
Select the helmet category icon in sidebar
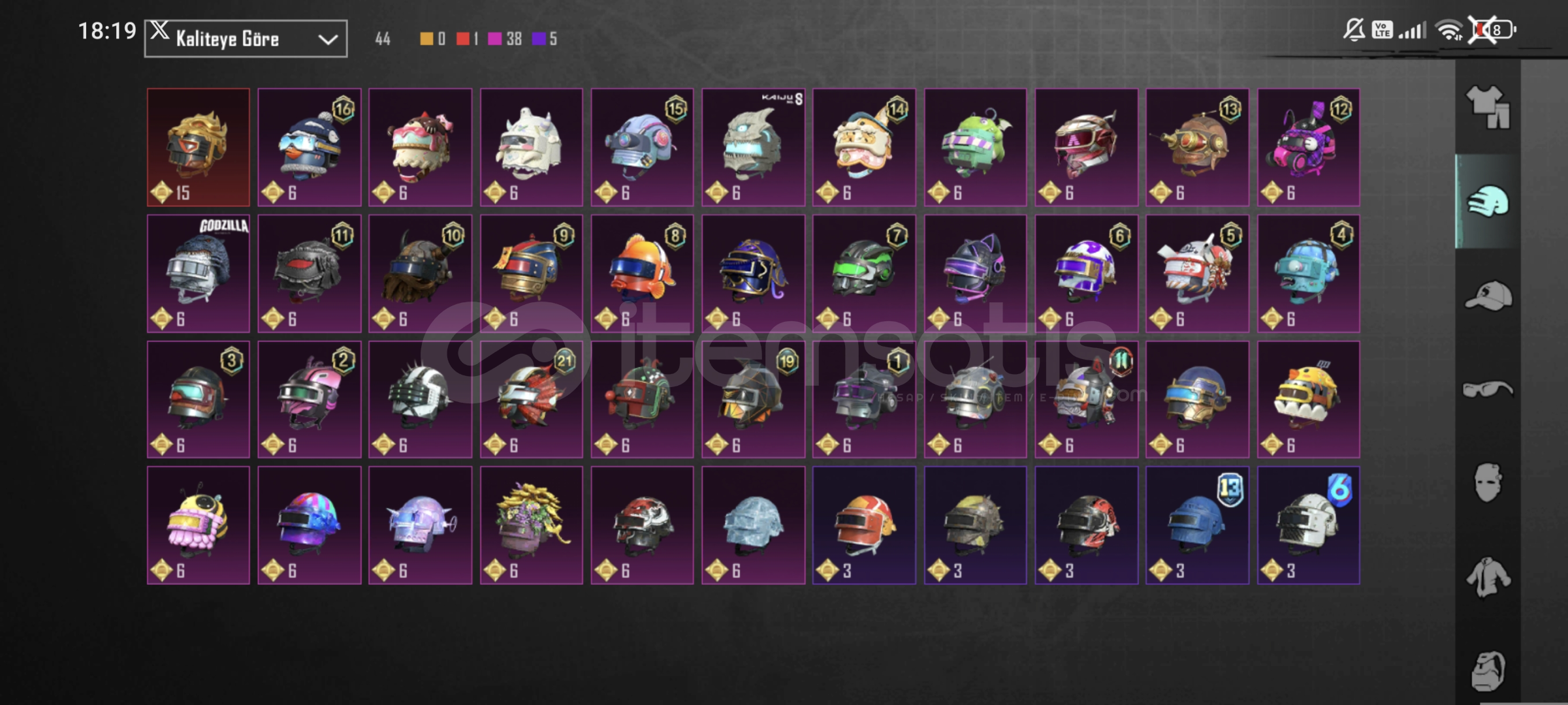(1488, 201)
